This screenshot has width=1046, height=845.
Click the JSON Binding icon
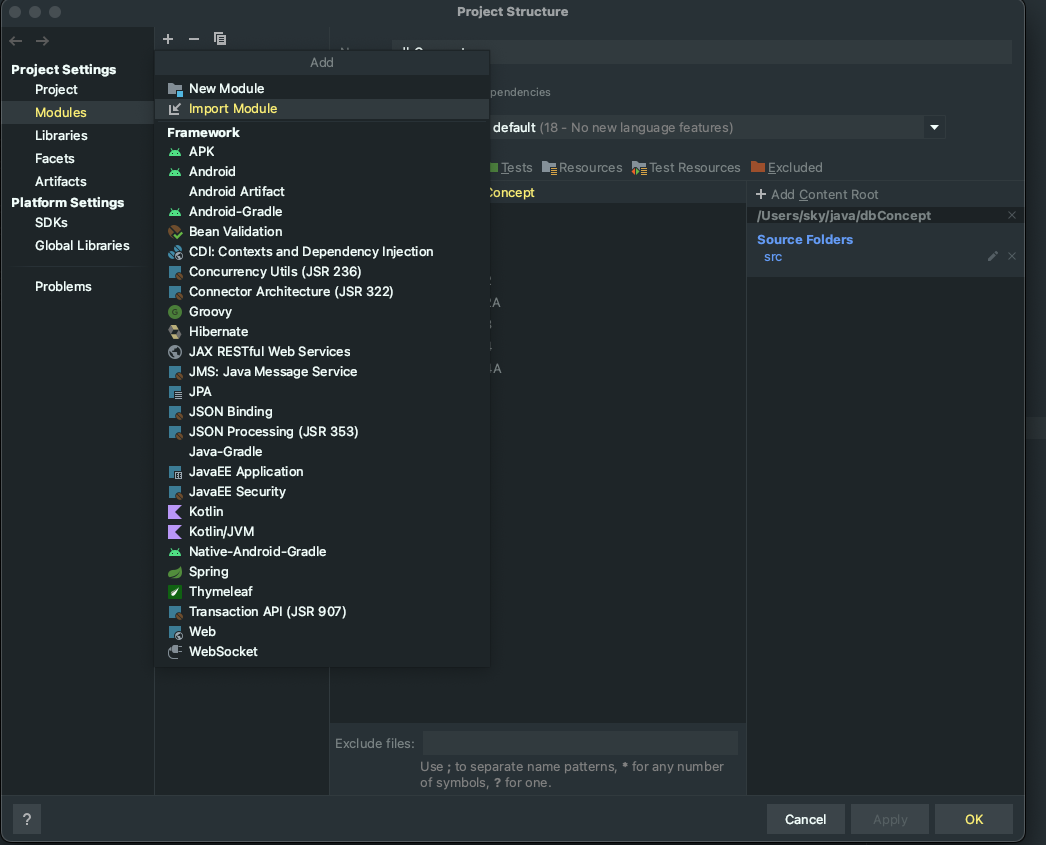175,411
